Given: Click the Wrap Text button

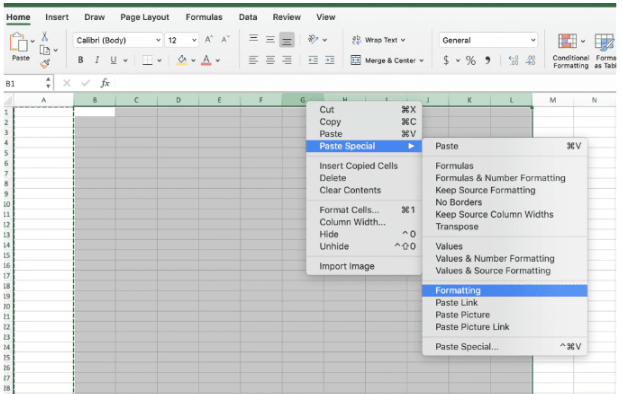Looking at the screenshot, I should pos(378,40).
